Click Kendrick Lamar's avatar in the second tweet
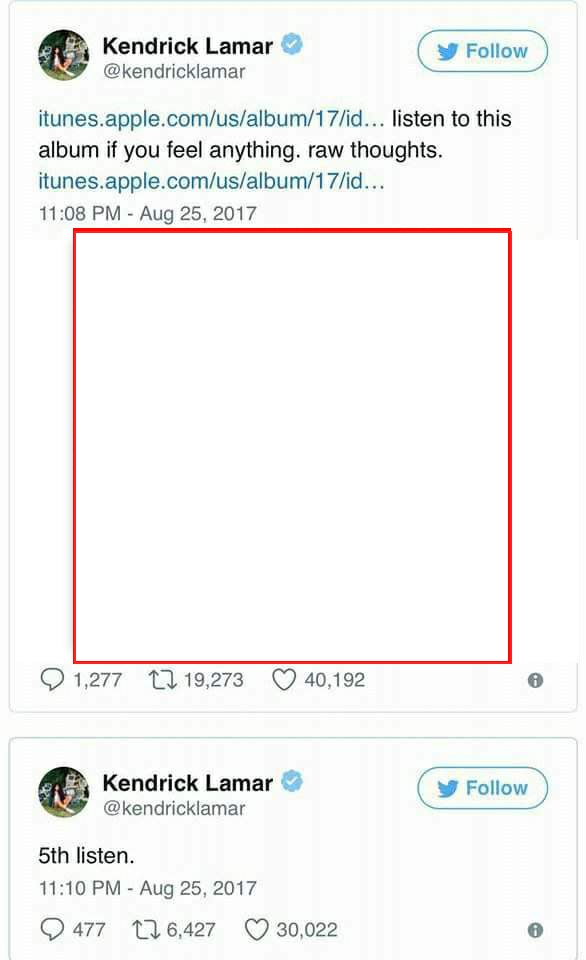 [x=64, y=792]
